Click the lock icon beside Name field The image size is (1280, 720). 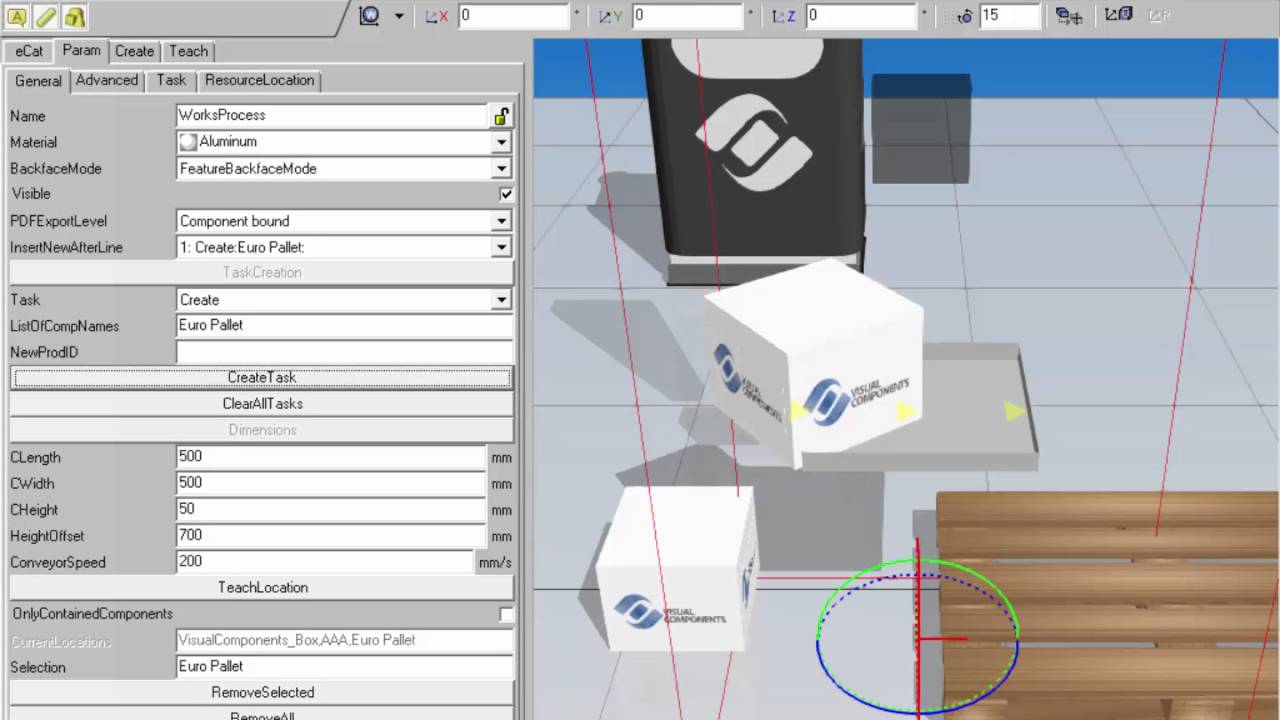tap(501, 116)
